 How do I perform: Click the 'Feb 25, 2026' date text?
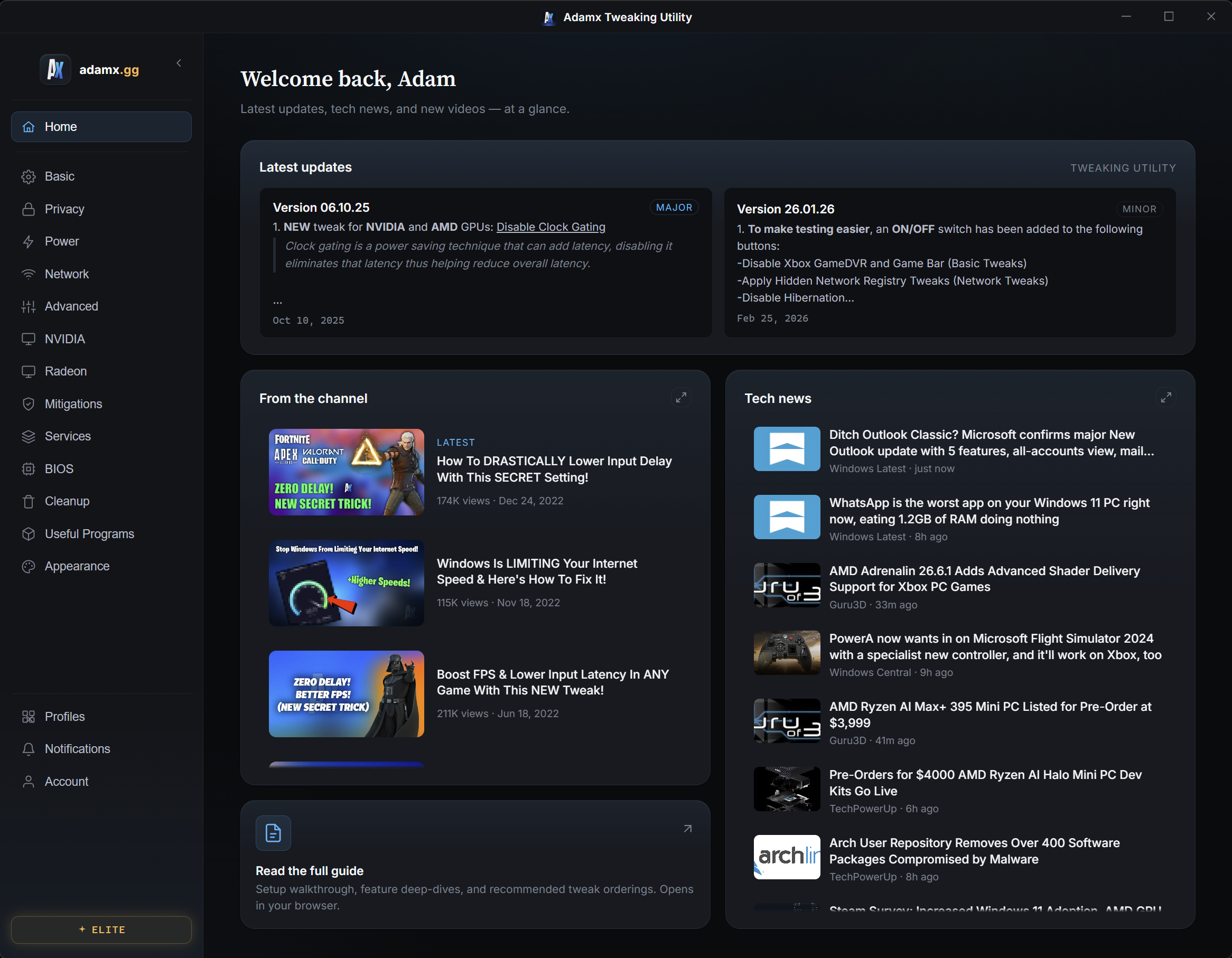coord(772,318)
